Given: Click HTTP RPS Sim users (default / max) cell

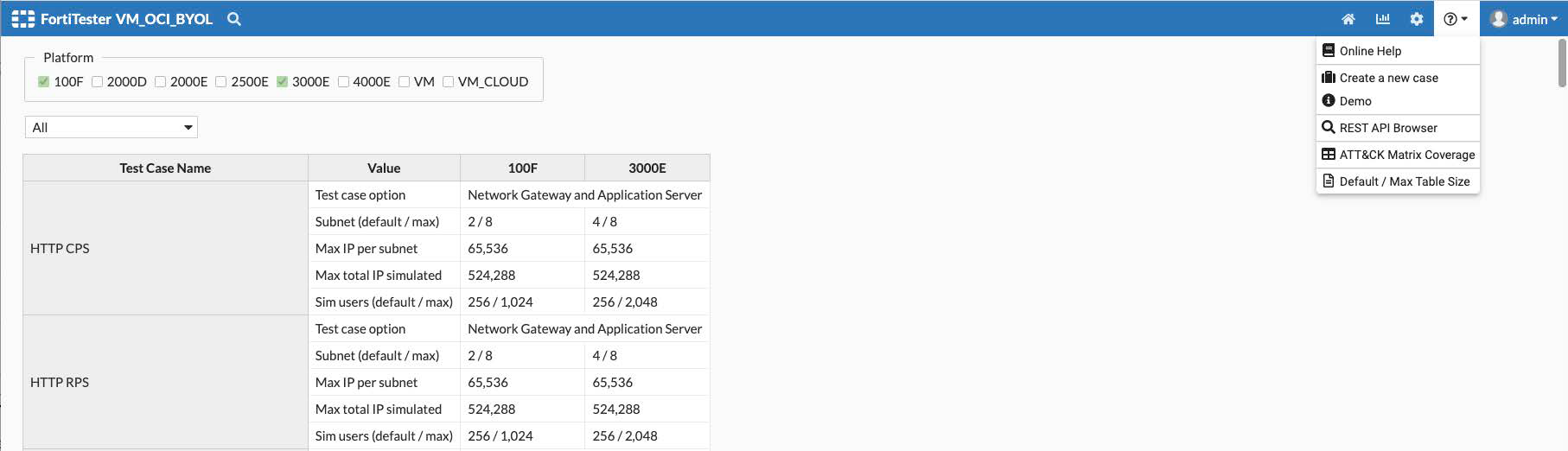Looking at the screenshot, I should pos(384,436).
